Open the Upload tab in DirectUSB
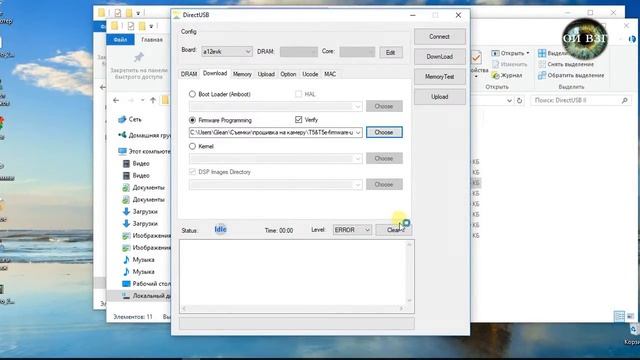This screenshot has height=360, width=640. pyautogui.click(x=266, y=74)
